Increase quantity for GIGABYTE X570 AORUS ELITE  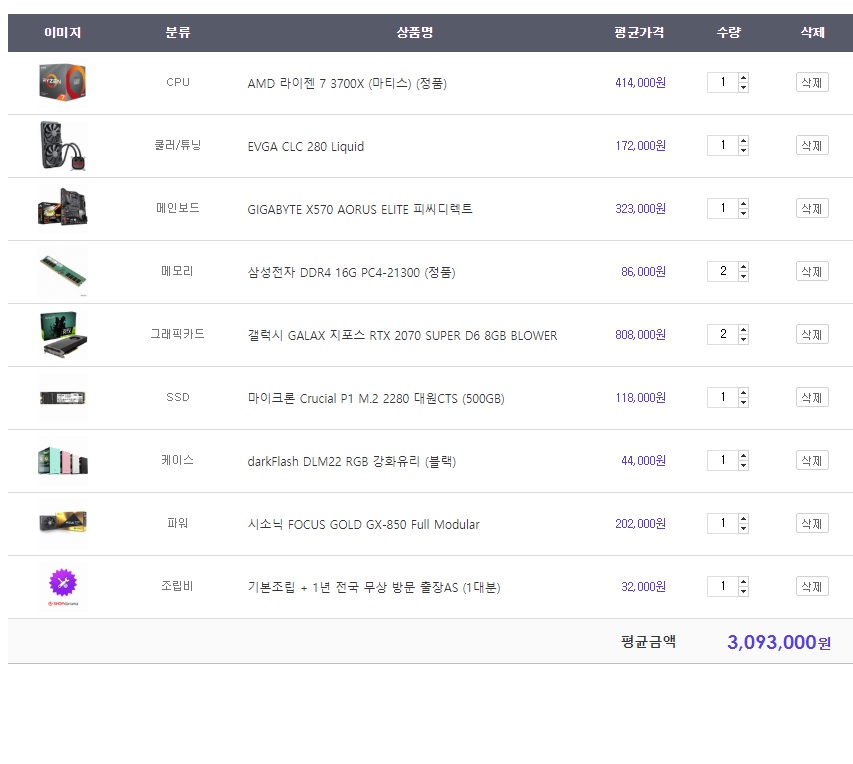[x=743, y=204]
